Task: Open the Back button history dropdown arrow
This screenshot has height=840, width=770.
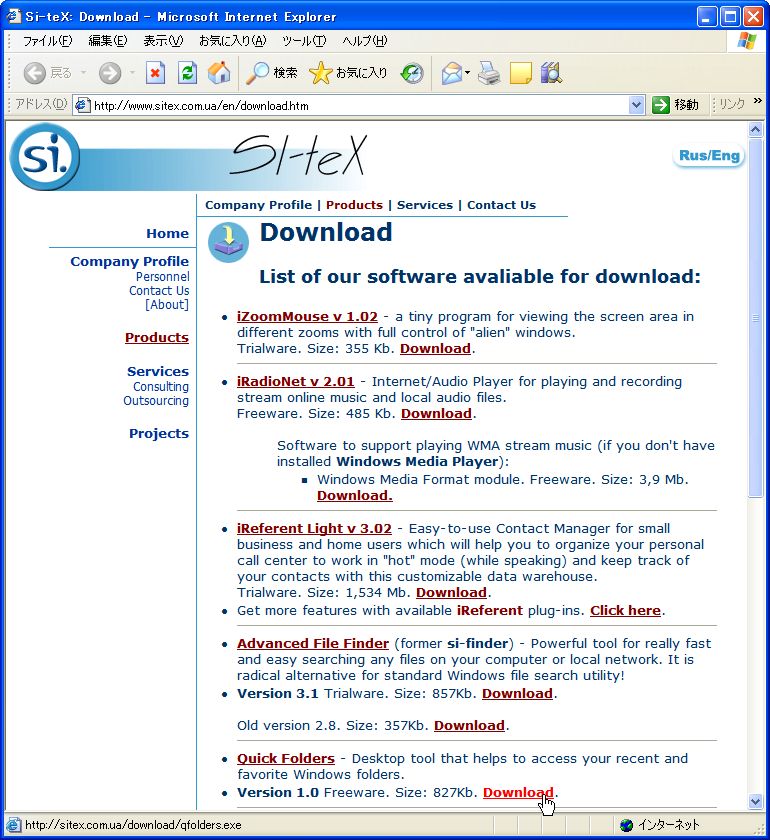Action: tap(84, 73)
